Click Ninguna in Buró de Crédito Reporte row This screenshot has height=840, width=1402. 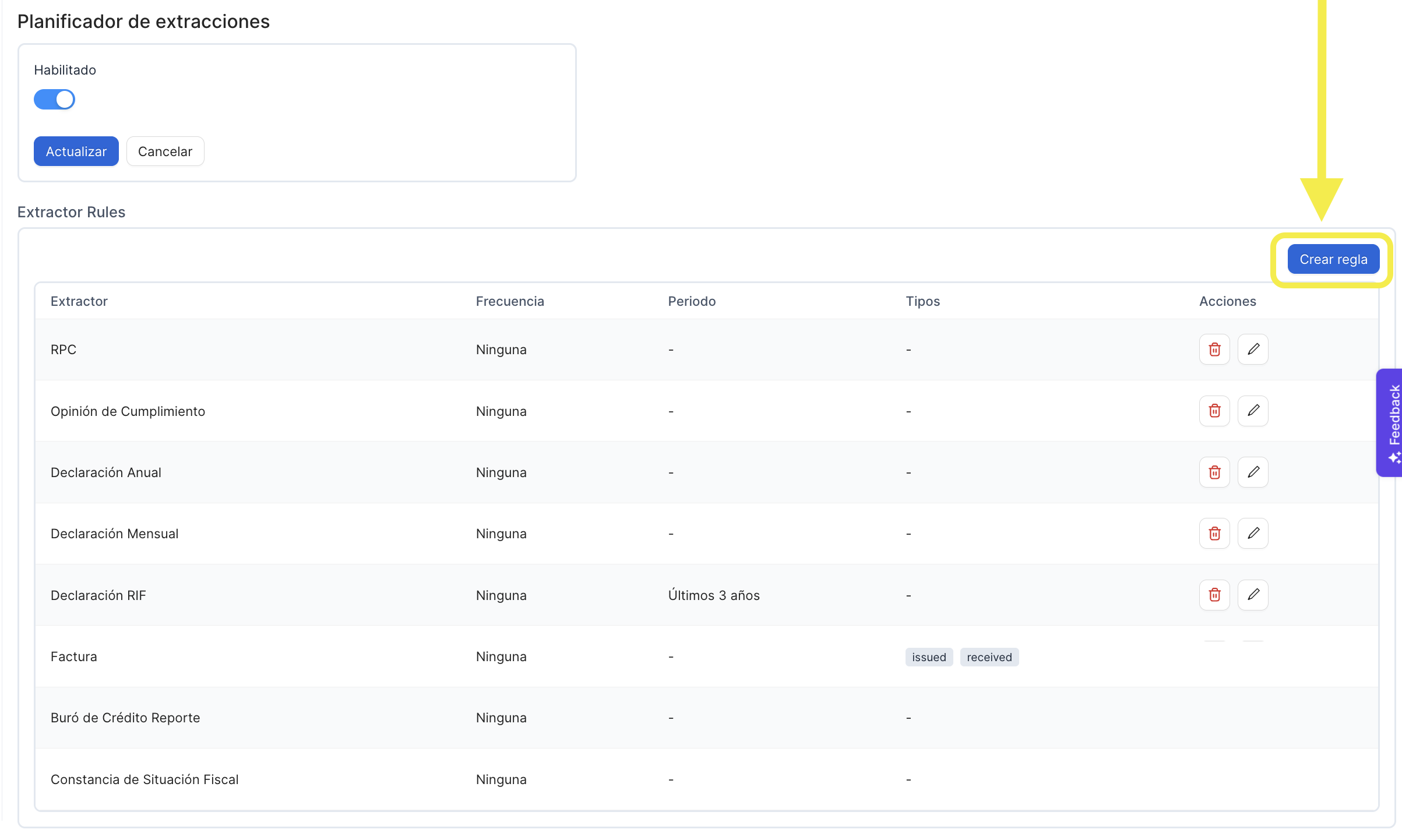pyautogui.click(x=501, y=718)
